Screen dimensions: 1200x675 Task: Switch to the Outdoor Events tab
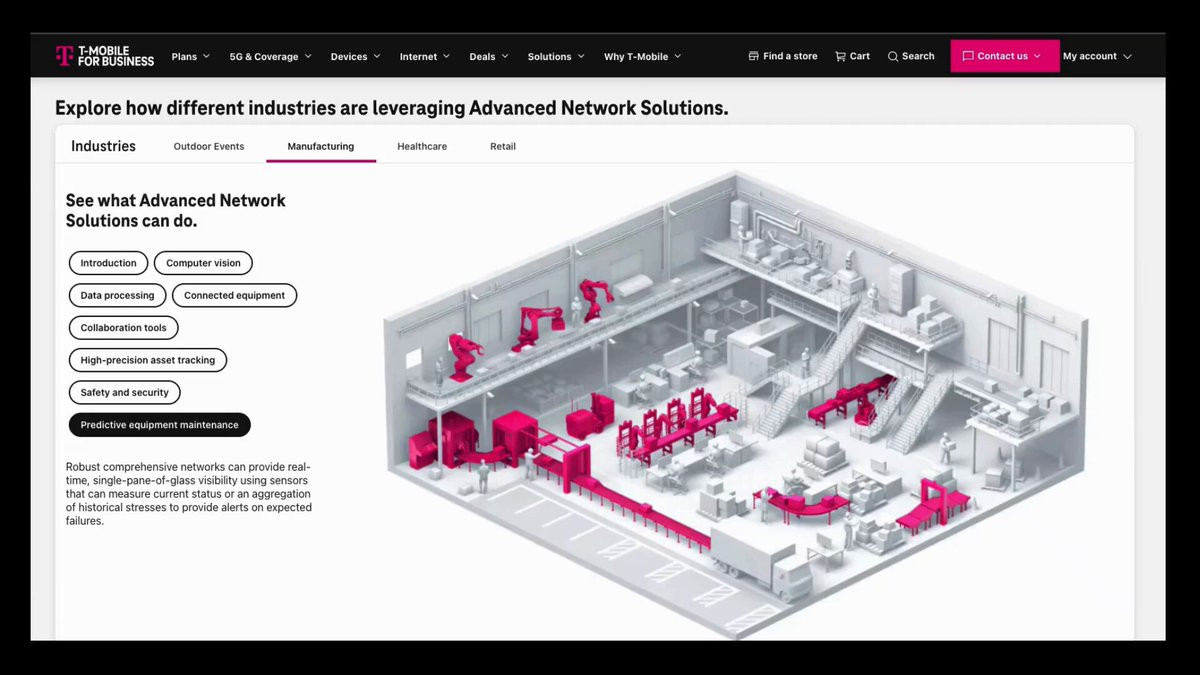pos(209,146)
